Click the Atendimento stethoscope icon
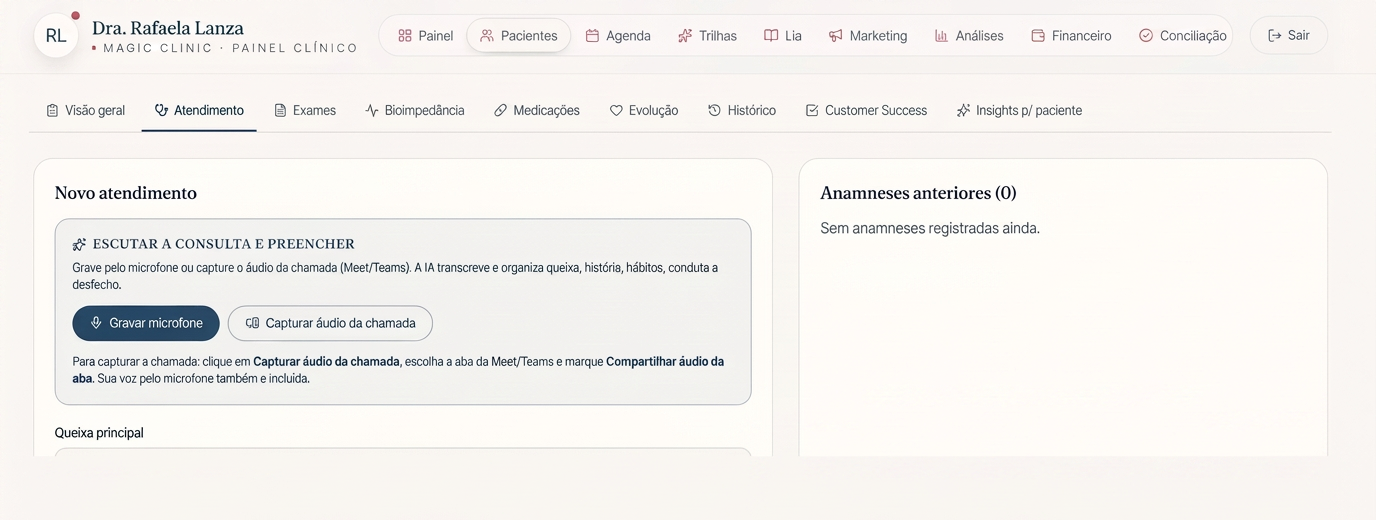This screenshot has width=1376, height=520. click(161, 111)
